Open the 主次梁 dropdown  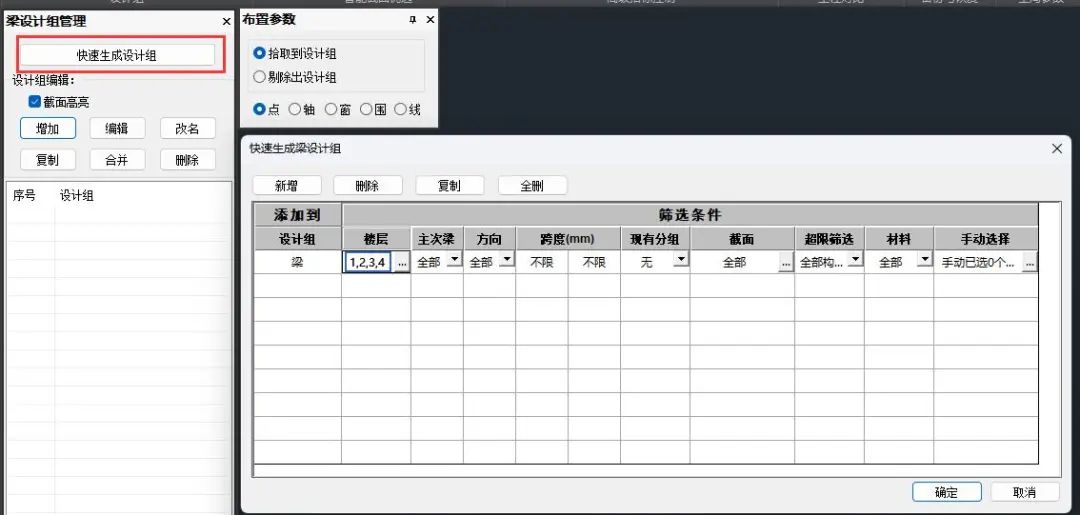[455, 259]
